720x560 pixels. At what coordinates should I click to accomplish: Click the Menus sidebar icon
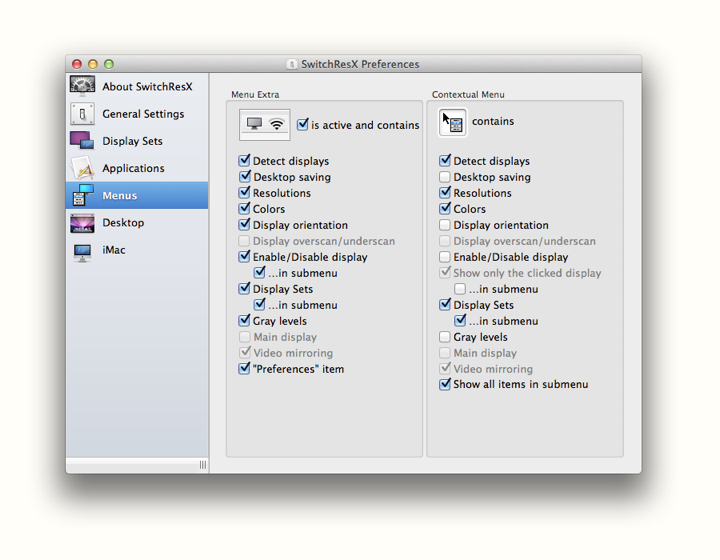pos(83,195)
